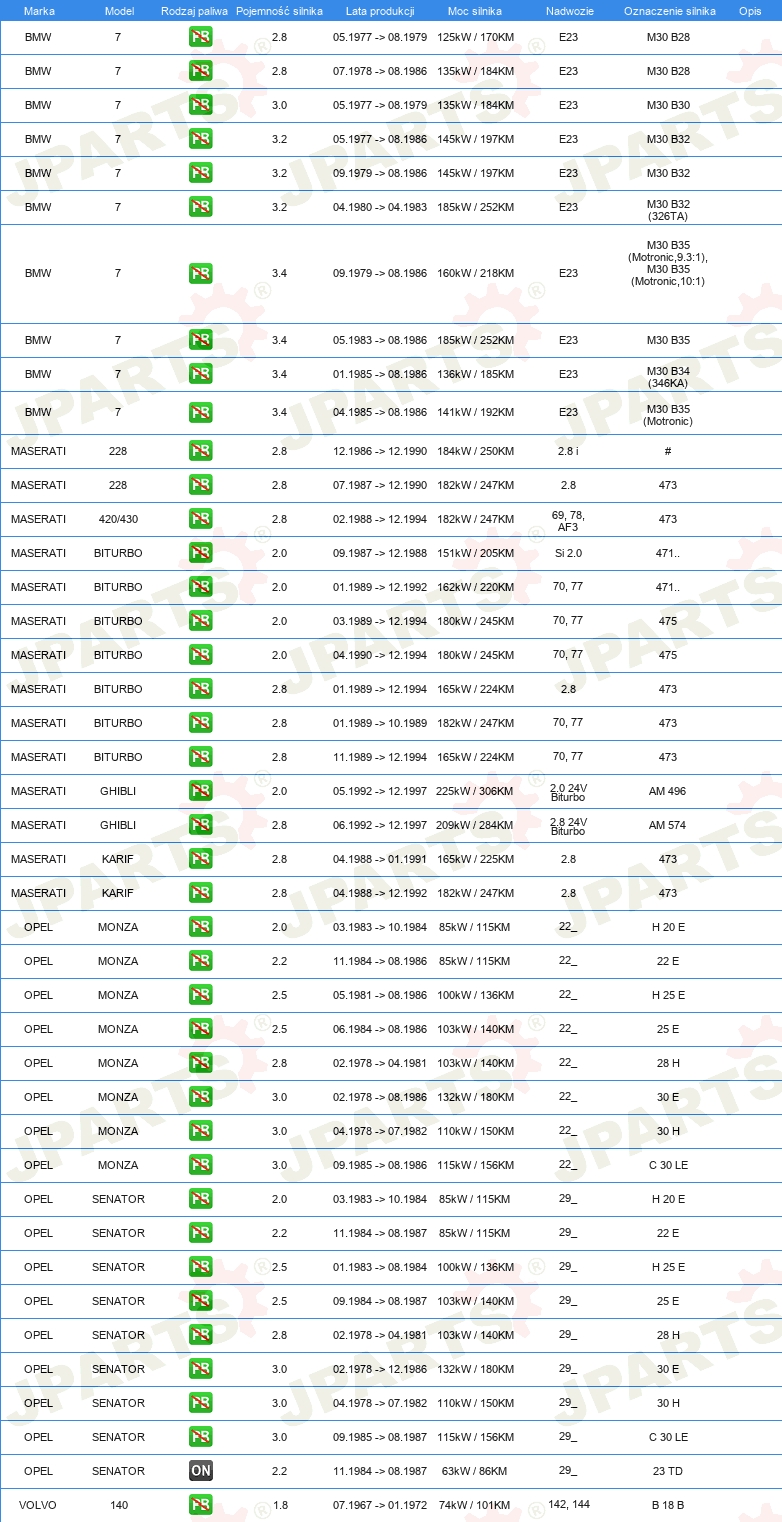Click petrol icon in Opel Senator H 20 E row
The height and width of the screenshot is (1522, 782).
click(200, 1199)
